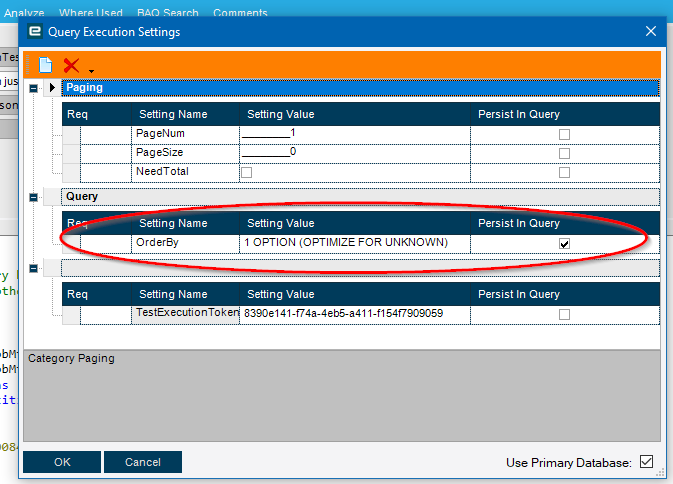
Task: Select the NeedTotal row selector cell
Action: [71, 172]
